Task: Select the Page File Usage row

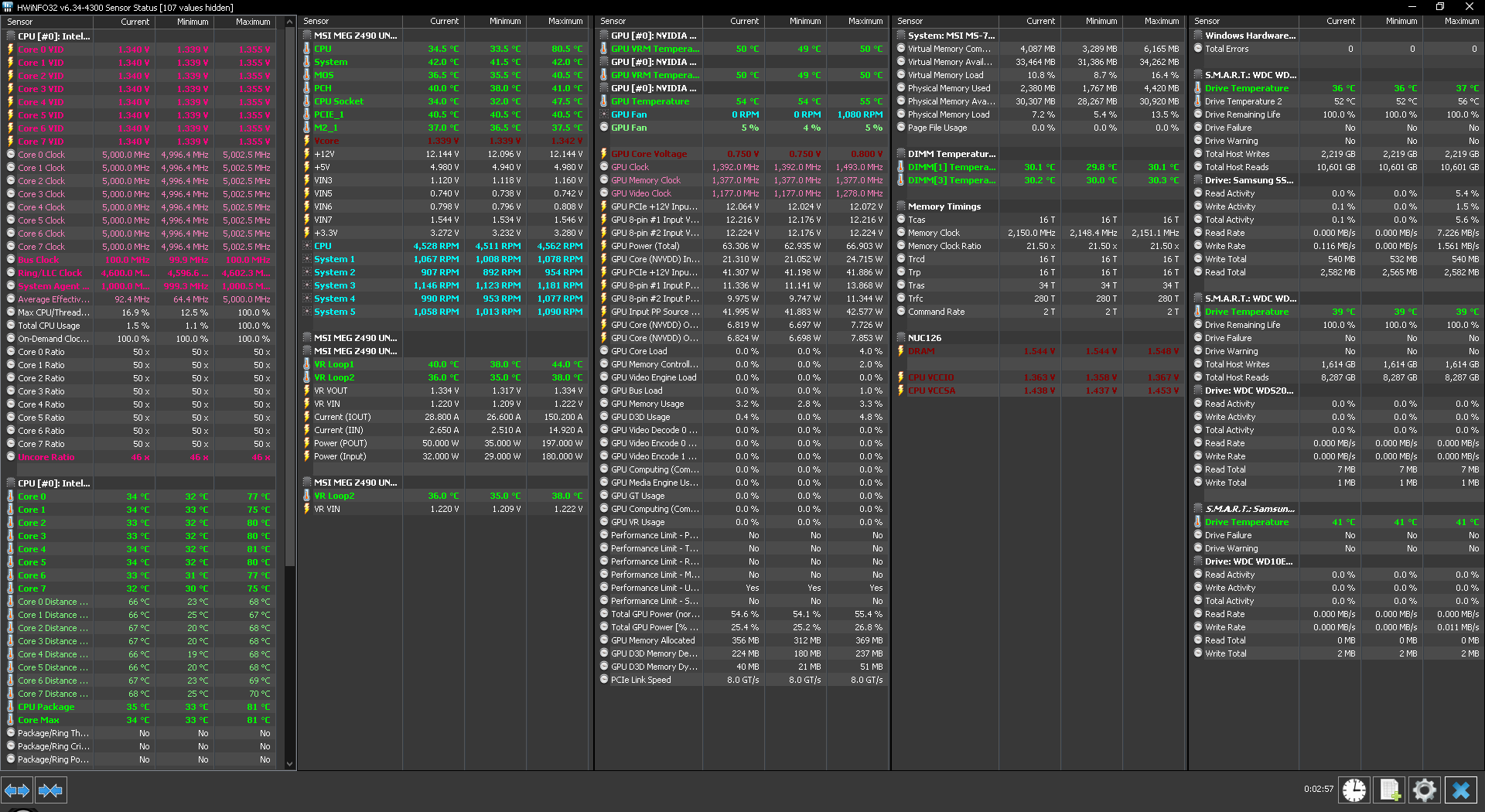Action: coord(1039,128)
